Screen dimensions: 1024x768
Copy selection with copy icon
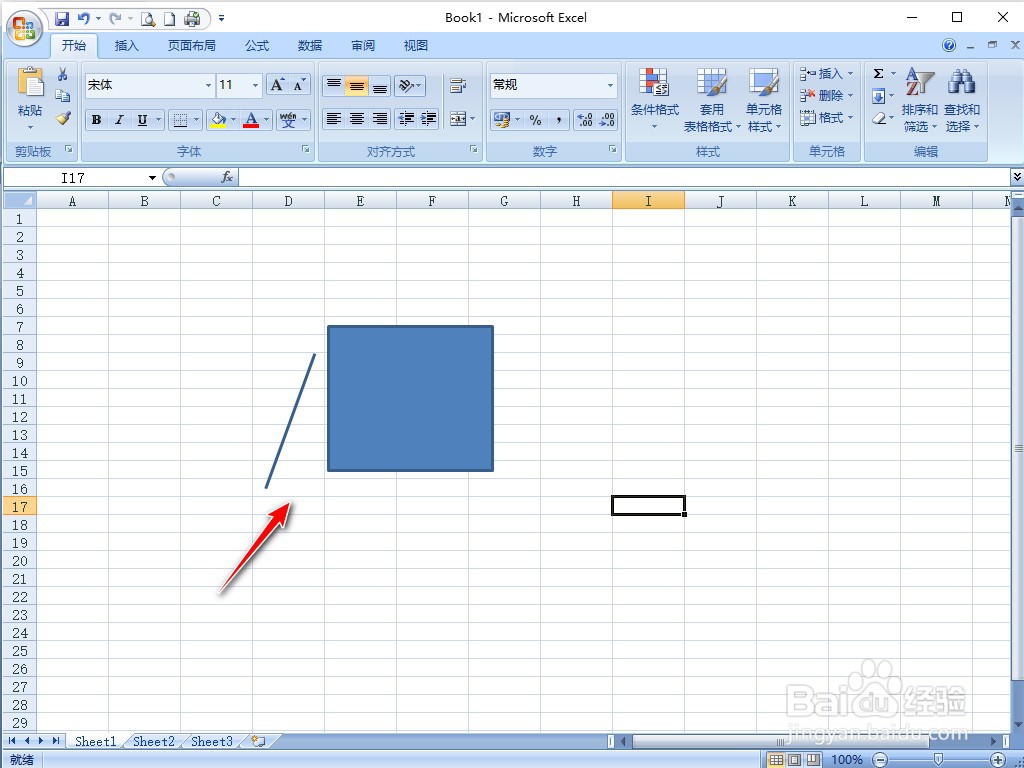[x=63, y=96]
